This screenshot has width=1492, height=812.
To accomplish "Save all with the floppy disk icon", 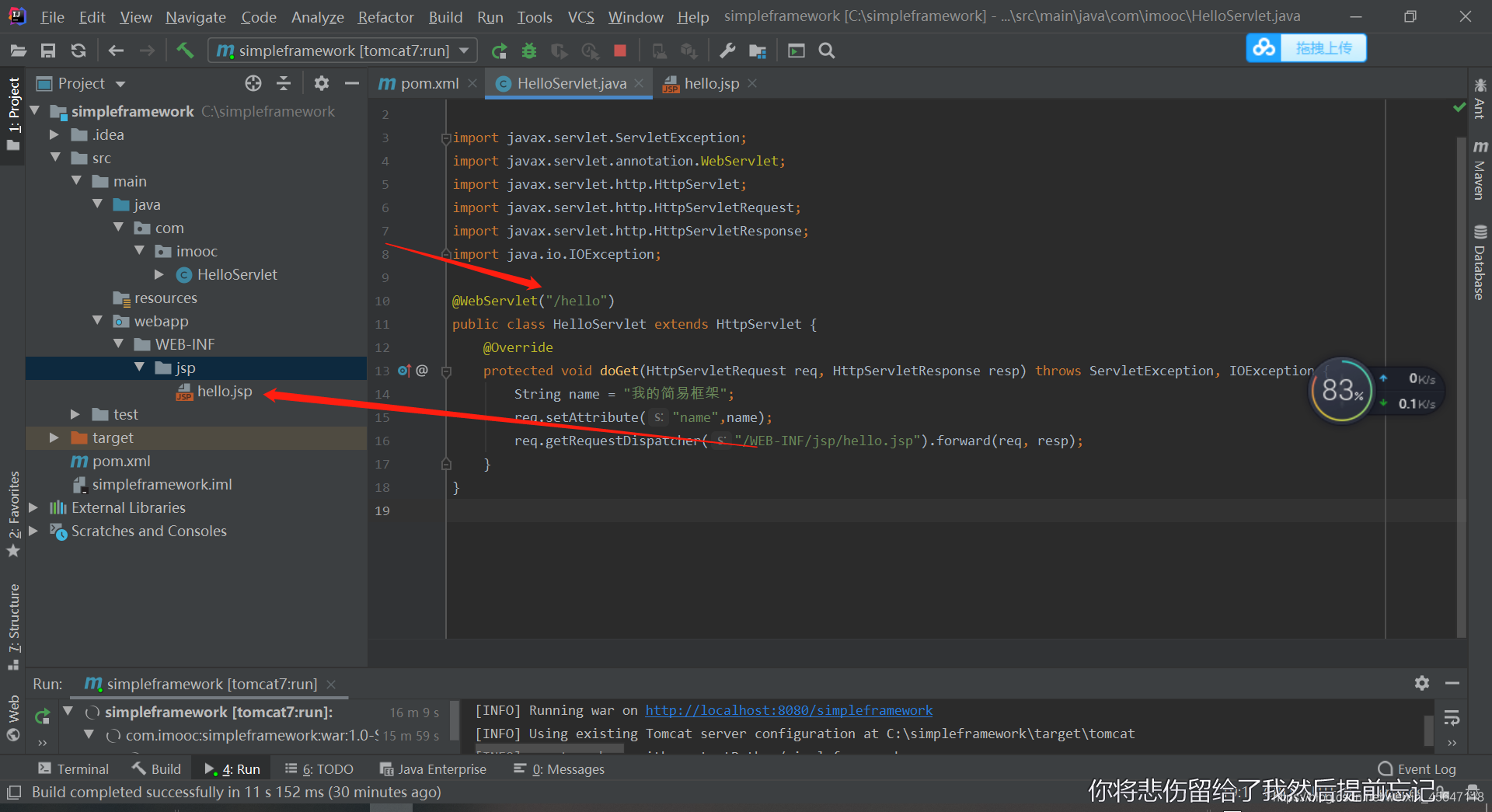I will coord(48,51).
